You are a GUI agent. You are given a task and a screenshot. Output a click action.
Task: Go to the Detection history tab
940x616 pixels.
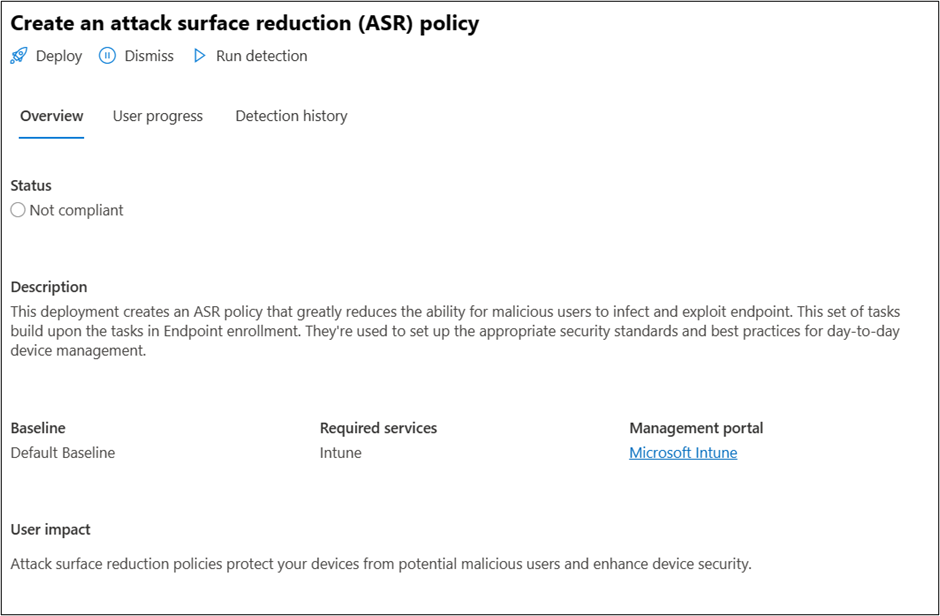point(291,116)
